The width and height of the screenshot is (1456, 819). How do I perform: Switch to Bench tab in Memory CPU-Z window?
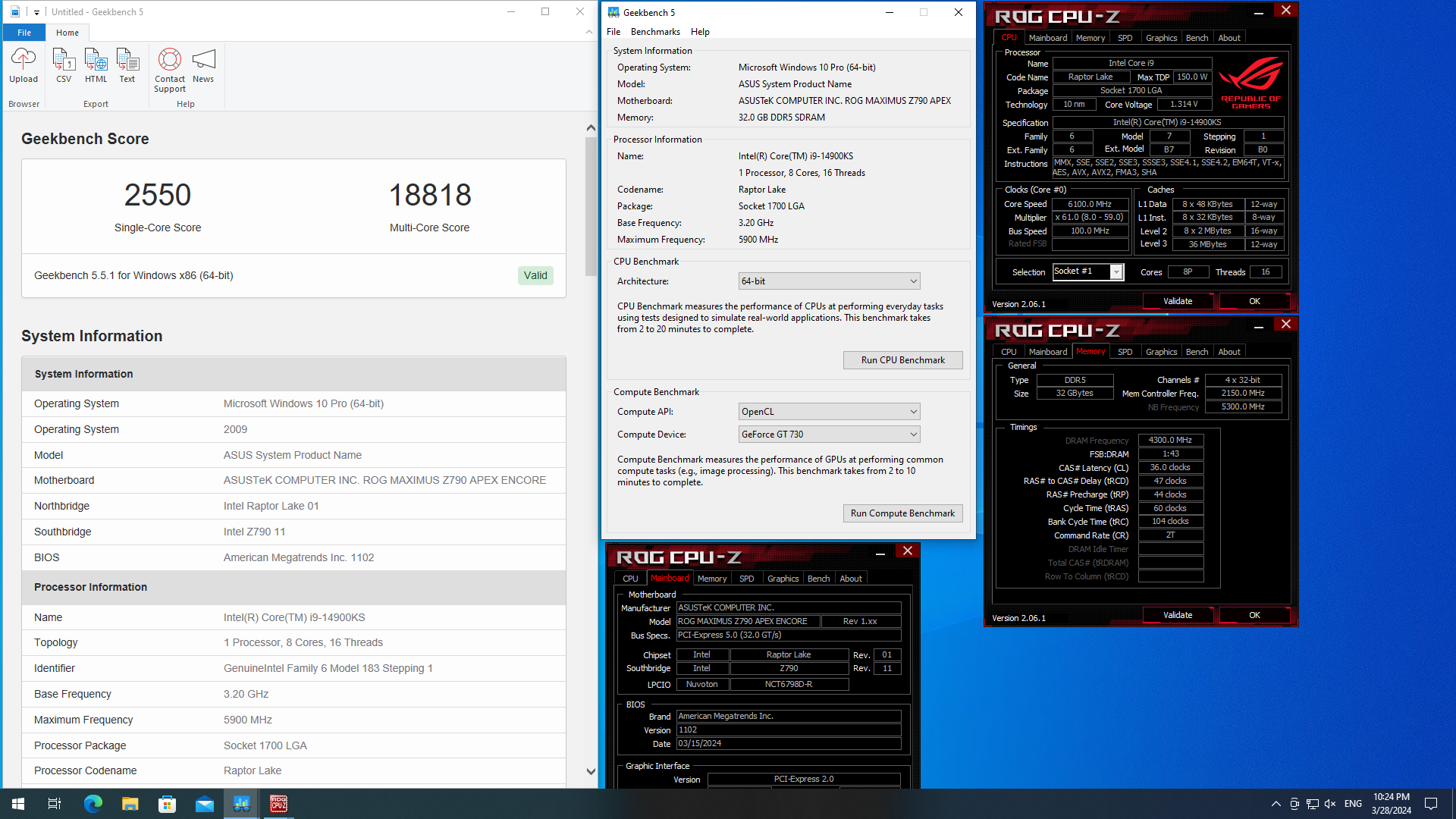coord(1197,352)
